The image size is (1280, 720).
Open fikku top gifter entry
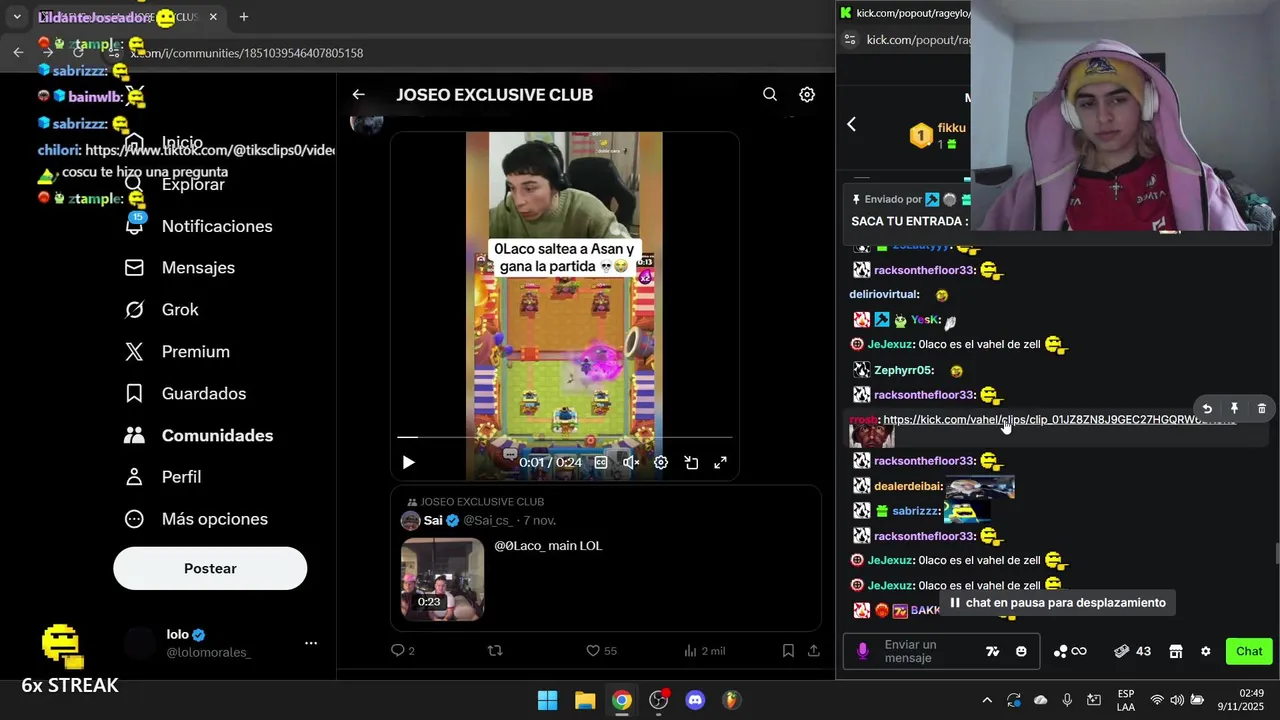pyautogui.click(x=938, y=135)
